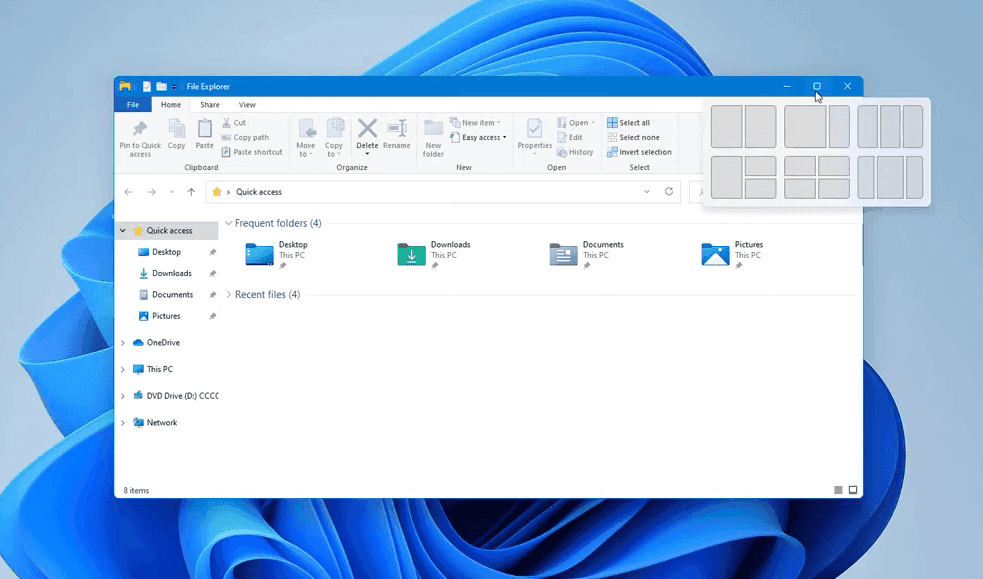Select This PC in navigation pane
983x579 pixels.
tap(159, 369)
